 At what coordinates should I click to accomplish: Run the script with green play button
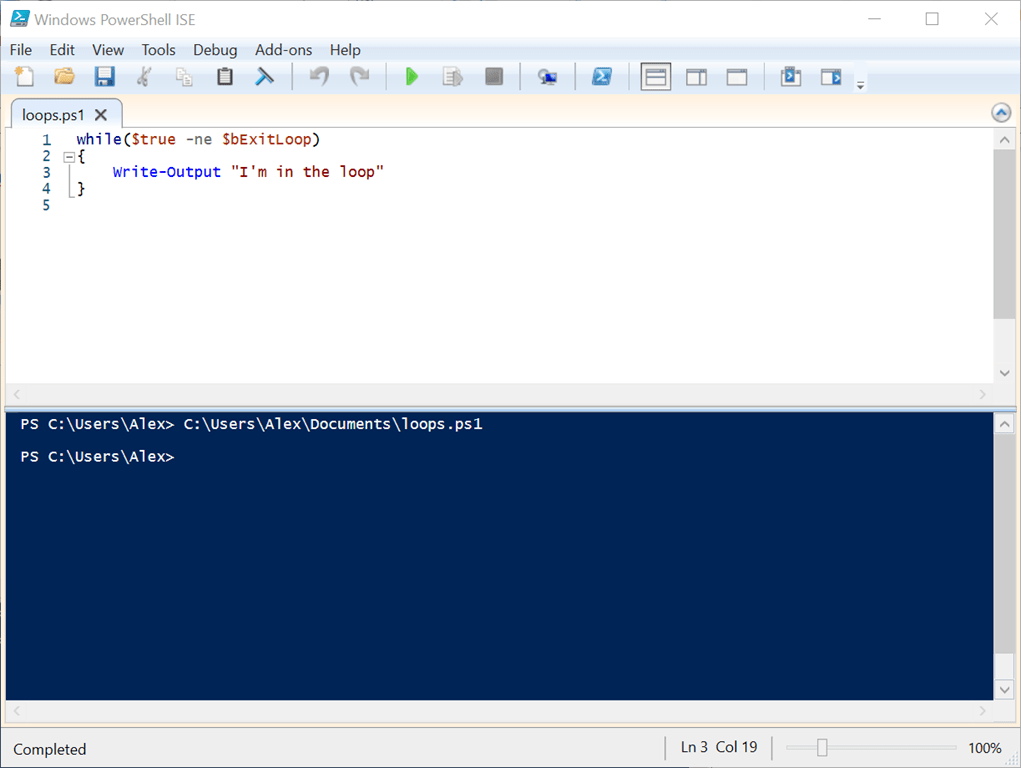(x=412, y=77)
